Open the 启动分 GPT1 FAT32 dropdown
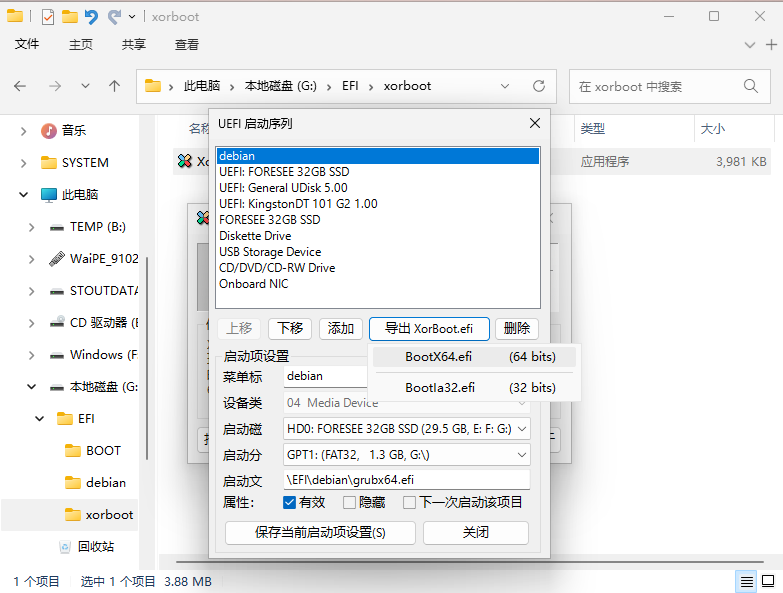Viewport: 783px width, 593px height. pos(406,455)
